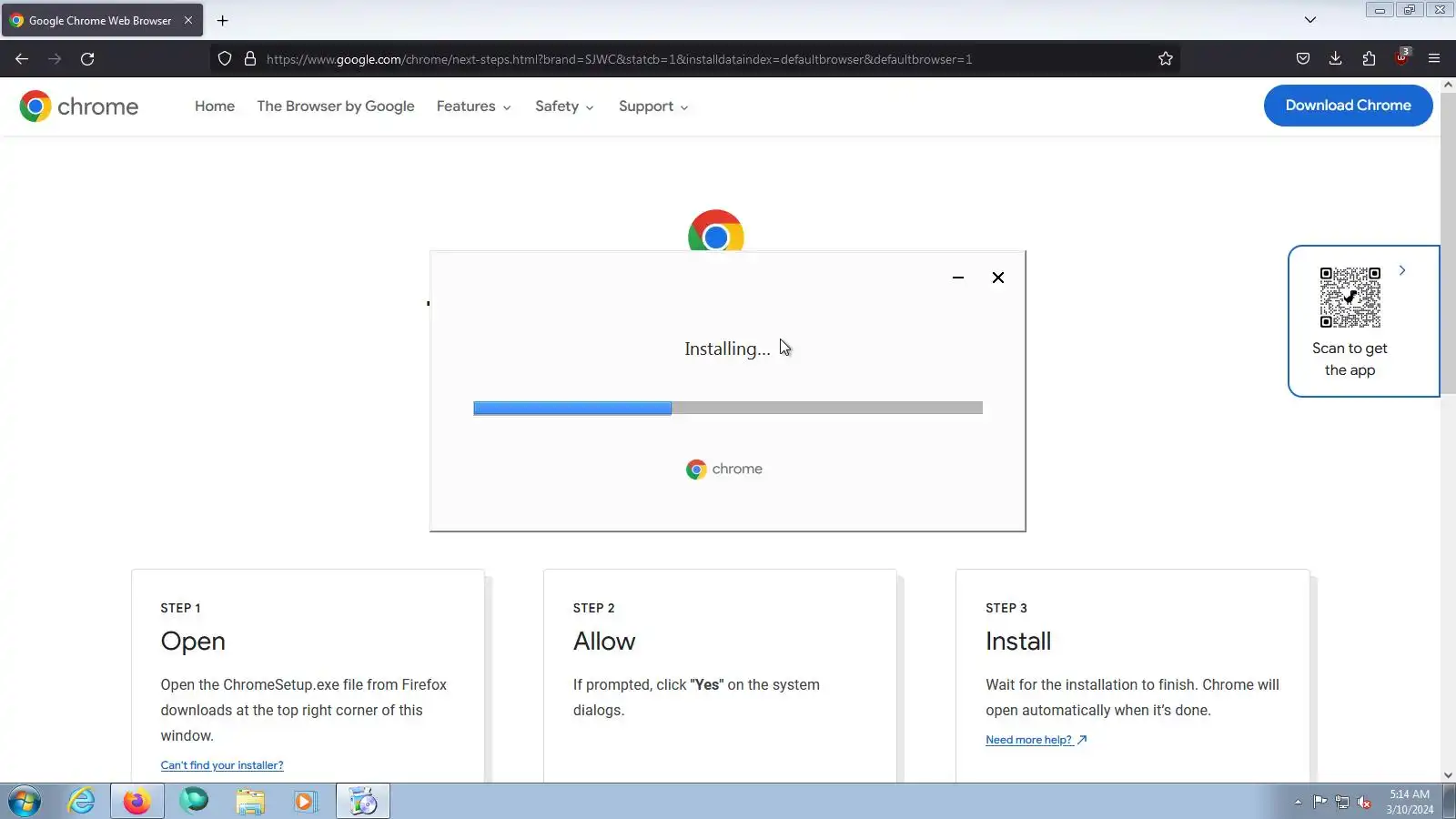This screenshot has width=1456, height=819.
Task: Click the scrollbar down arrow
Action: click(1448, 775)
